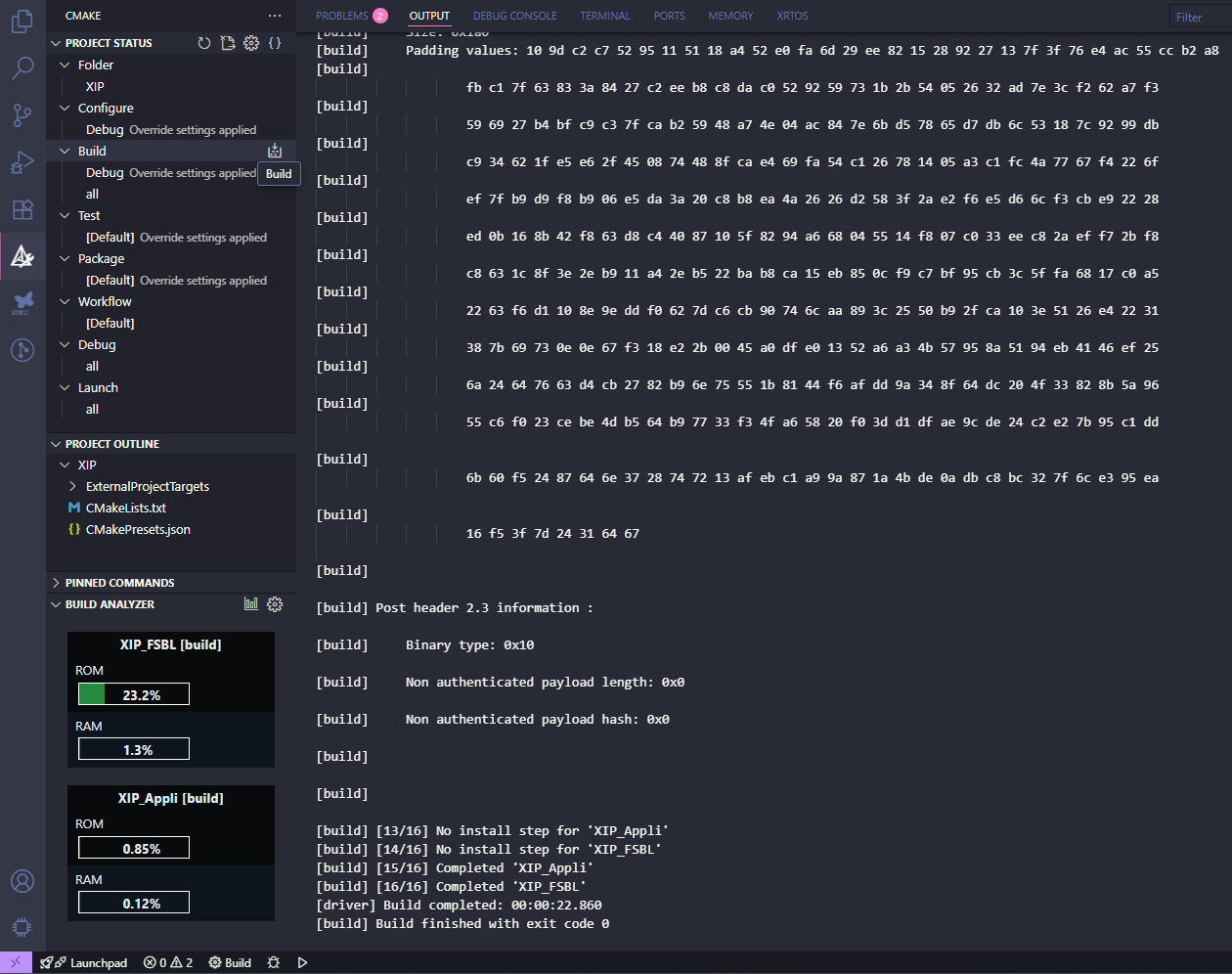Click the Build icon next to Build section

(x=275, y=150)
